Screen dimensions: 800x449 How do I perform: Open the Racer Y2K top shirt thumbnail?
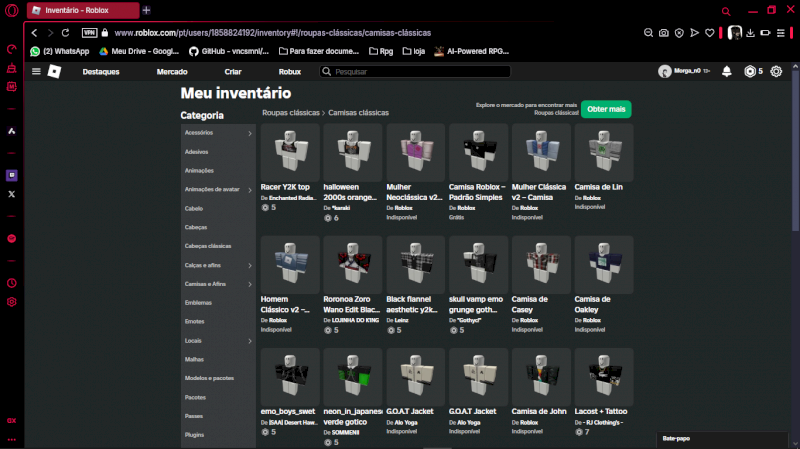[x=289, y=152]
